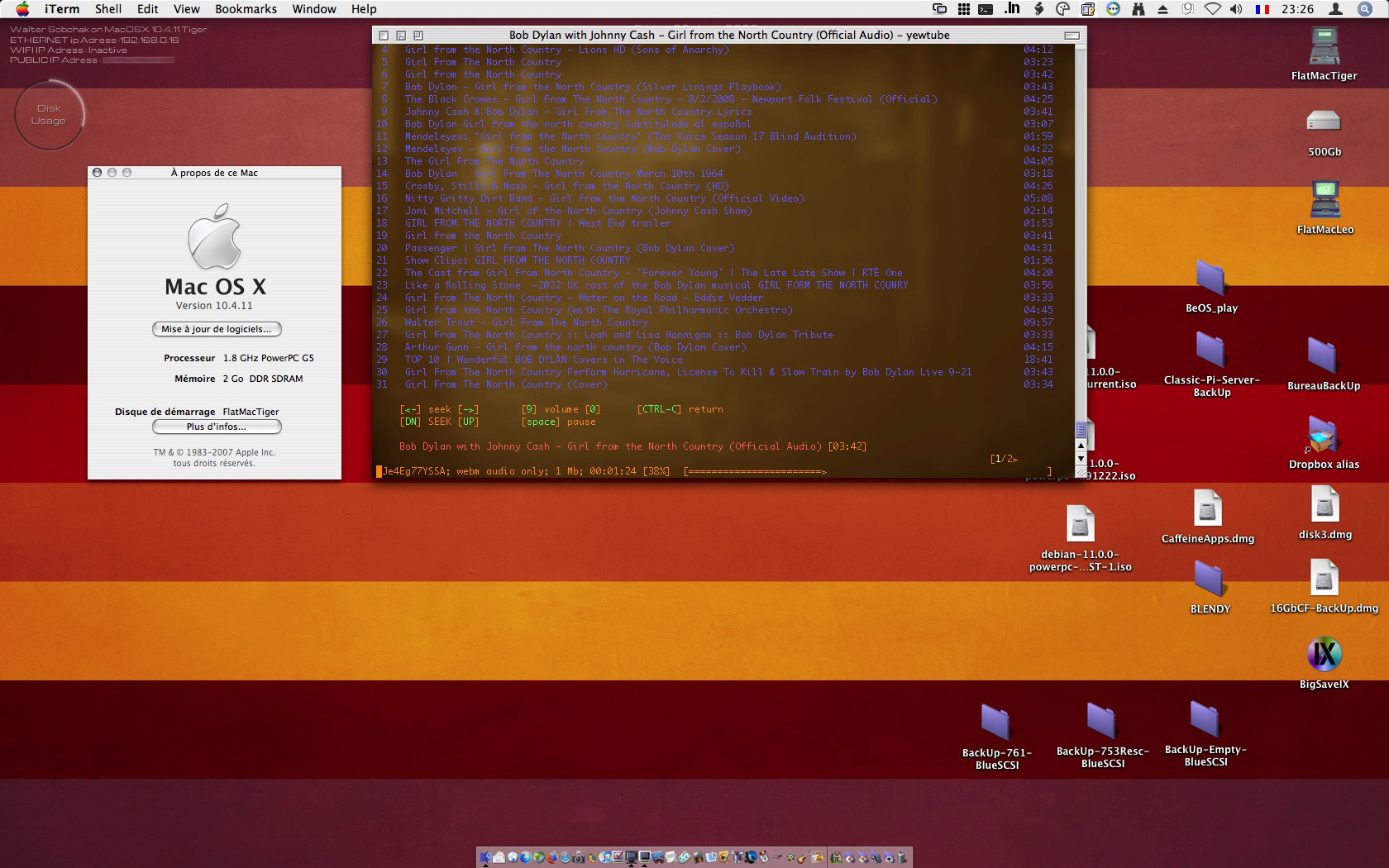Image resolution: width=1389 pixels, height=868 pixels.
Task: Click the 'Walter Trout' playlist row
Action: (716, 322)
